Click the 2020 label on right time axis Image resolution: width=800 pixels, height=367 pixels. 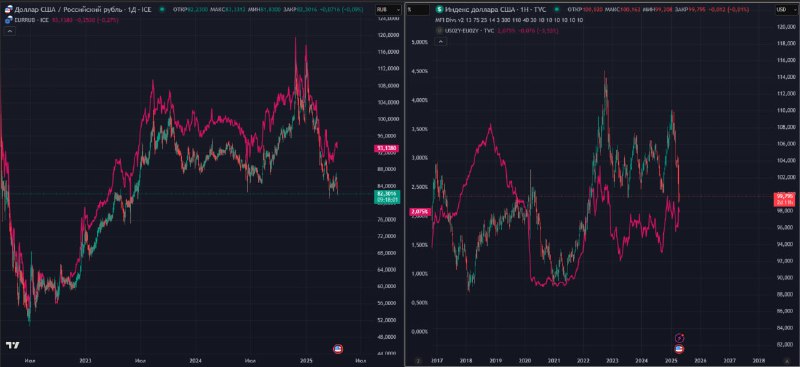[524, 360]
